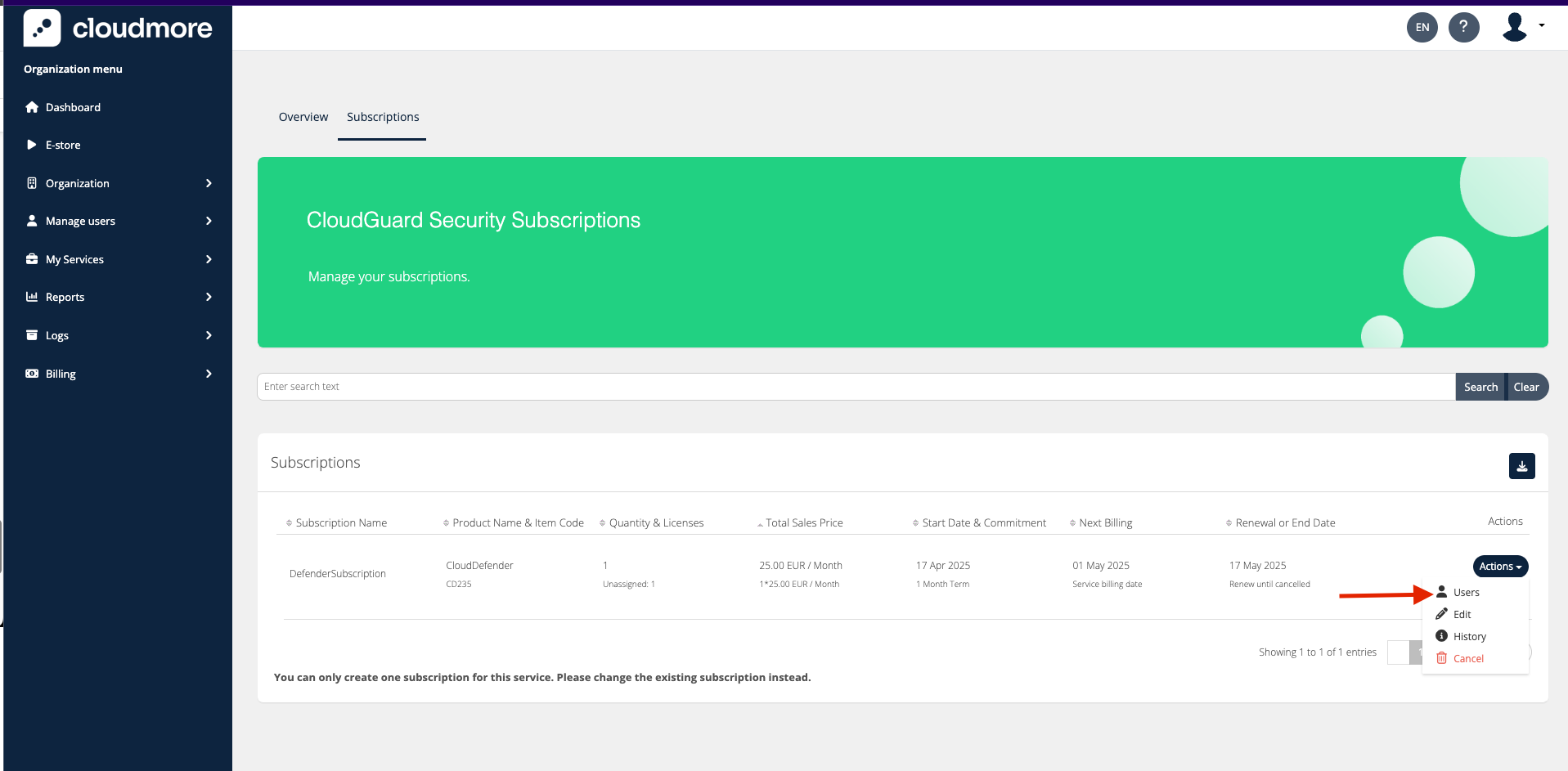Toggle sorting on Next Billing column

[1072, 522]
